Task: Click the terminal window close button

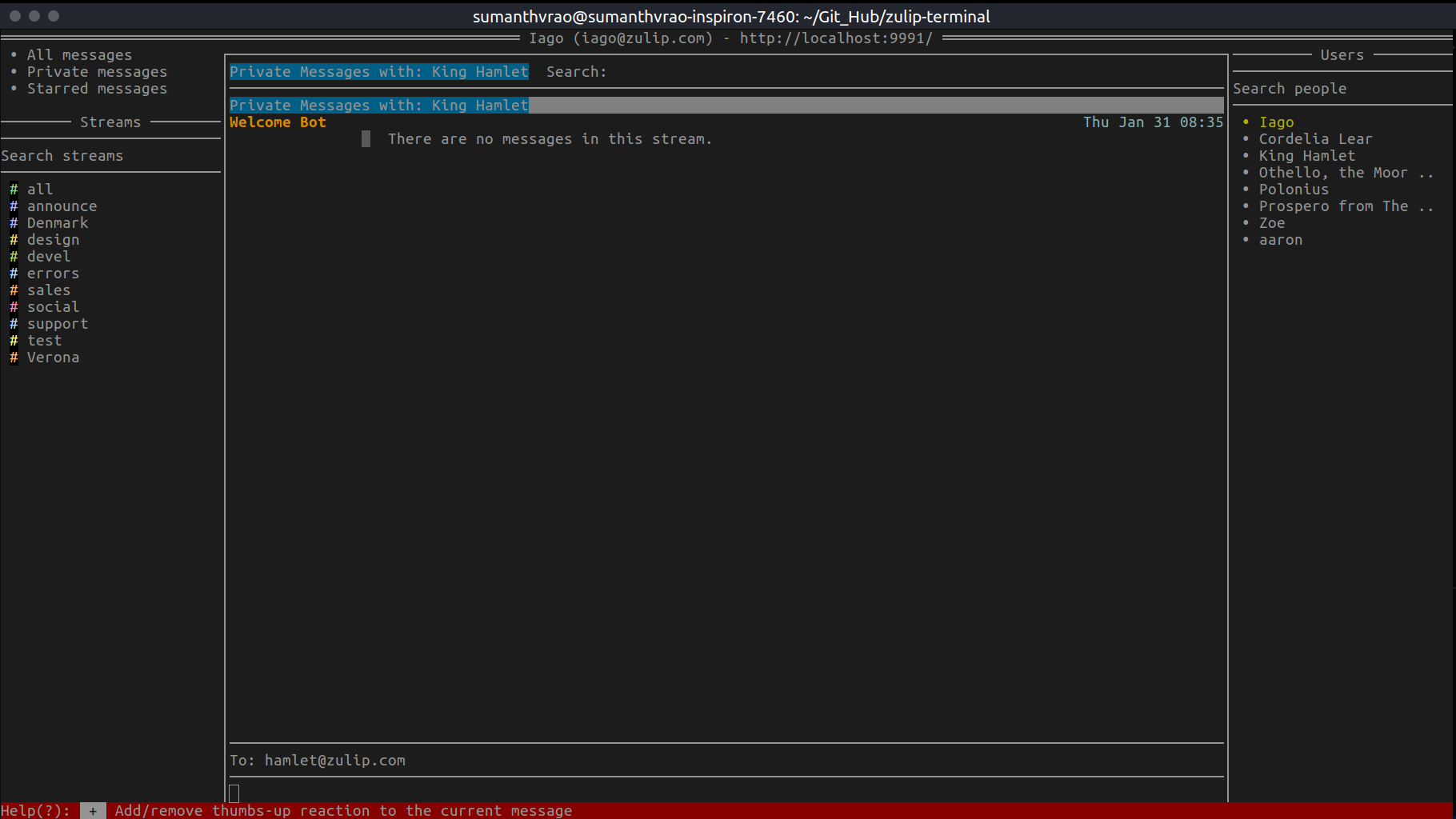Action: (15, 16)
